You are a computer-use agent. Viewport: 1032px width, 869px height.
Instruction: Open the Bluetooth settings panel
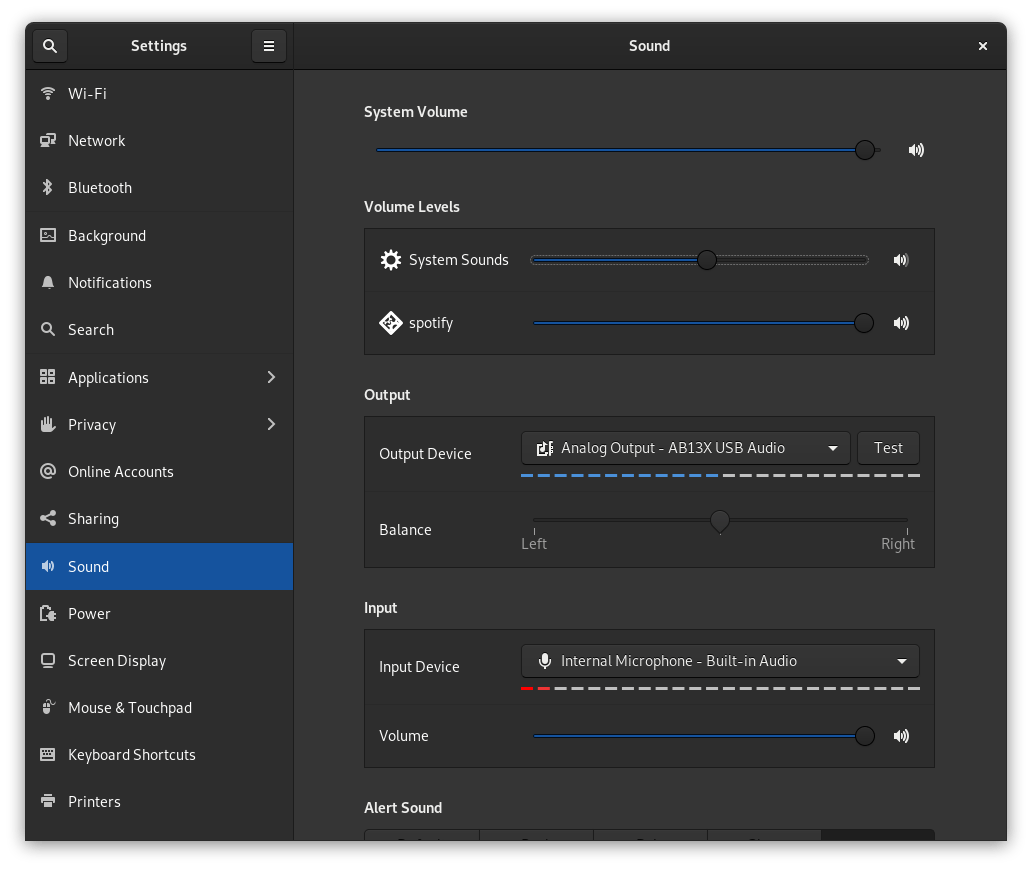point(100,188)
